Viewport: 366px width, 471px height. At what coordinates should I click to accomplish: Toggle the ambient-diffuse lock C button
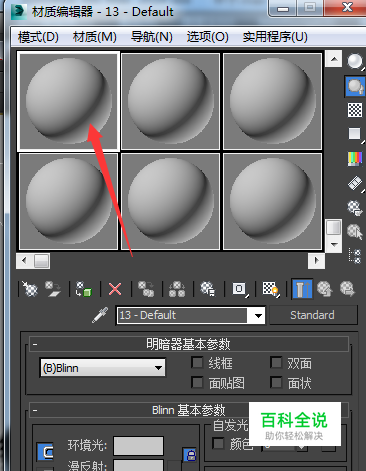[x=45, y=452]
